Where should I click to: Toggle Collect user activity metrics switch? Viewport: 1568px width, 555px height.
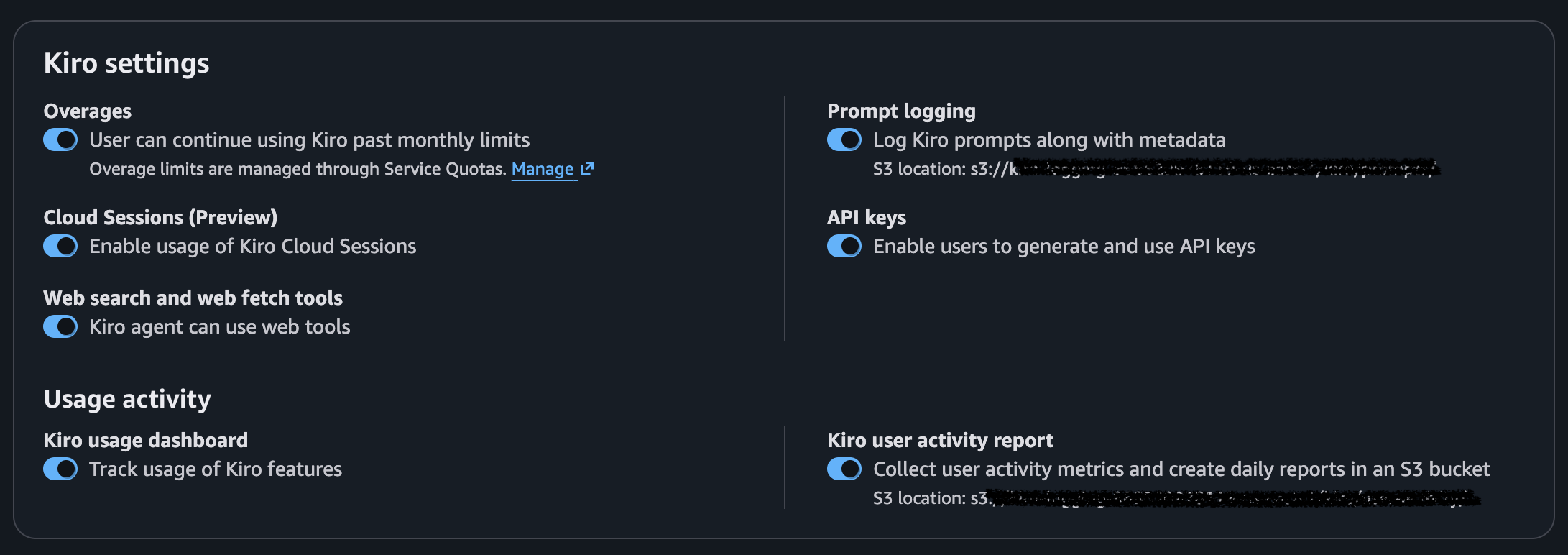pos(844,469)
